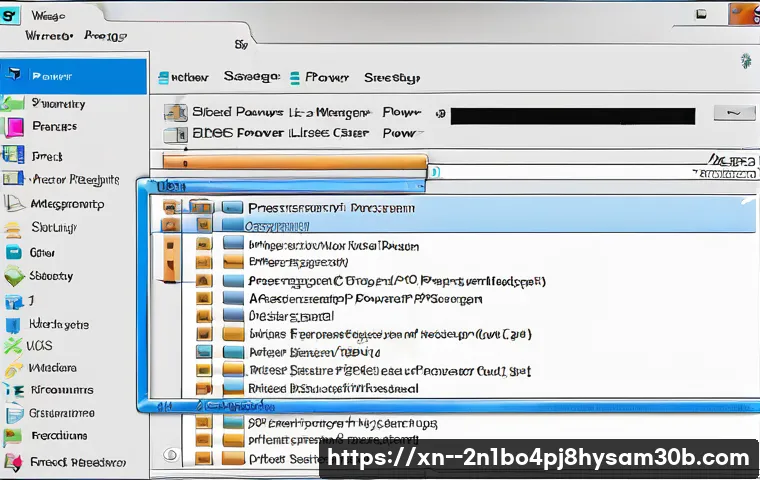Click the 'netbov' toolbar item

[x=190, y=78]
